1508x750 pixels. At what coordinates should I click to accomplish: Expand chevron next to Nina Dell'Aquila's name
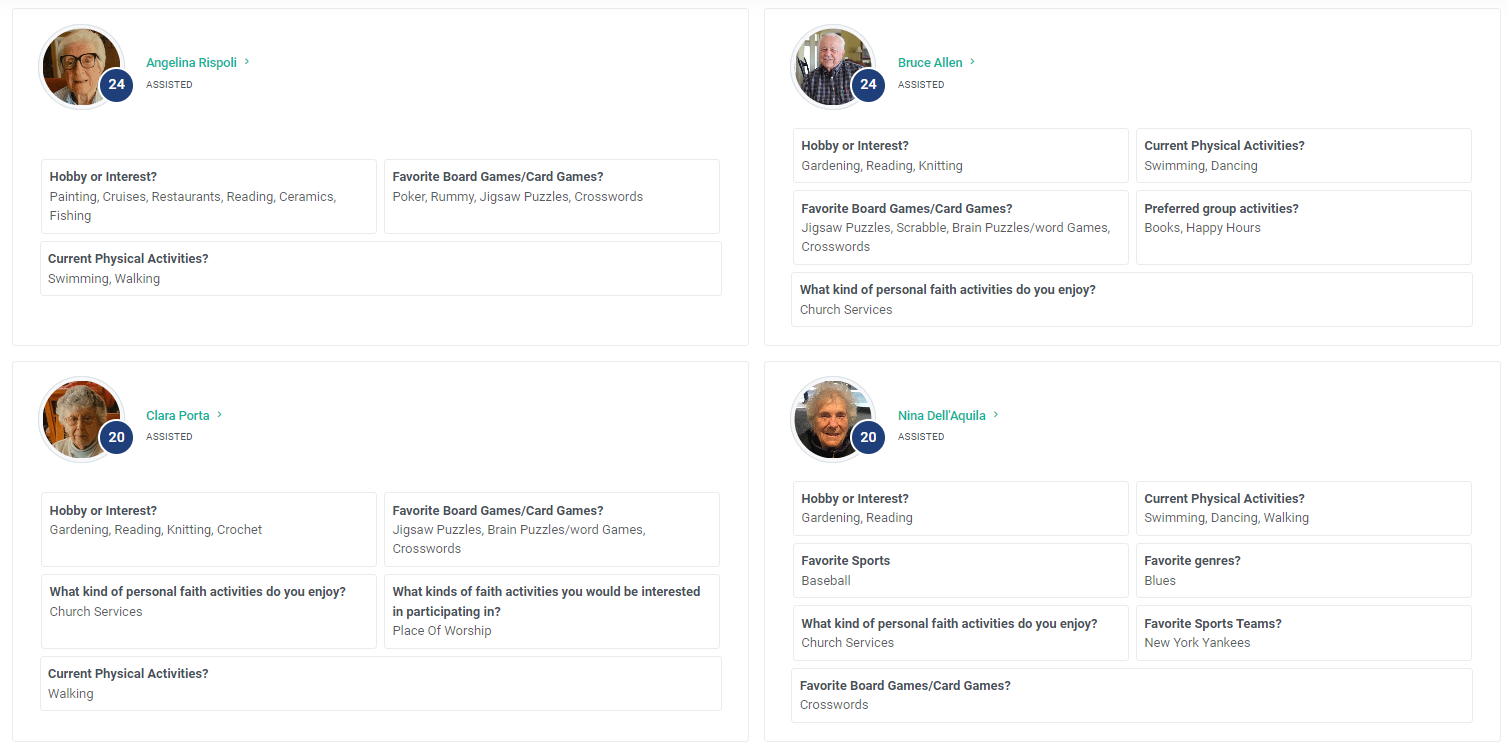click(996, 415)
